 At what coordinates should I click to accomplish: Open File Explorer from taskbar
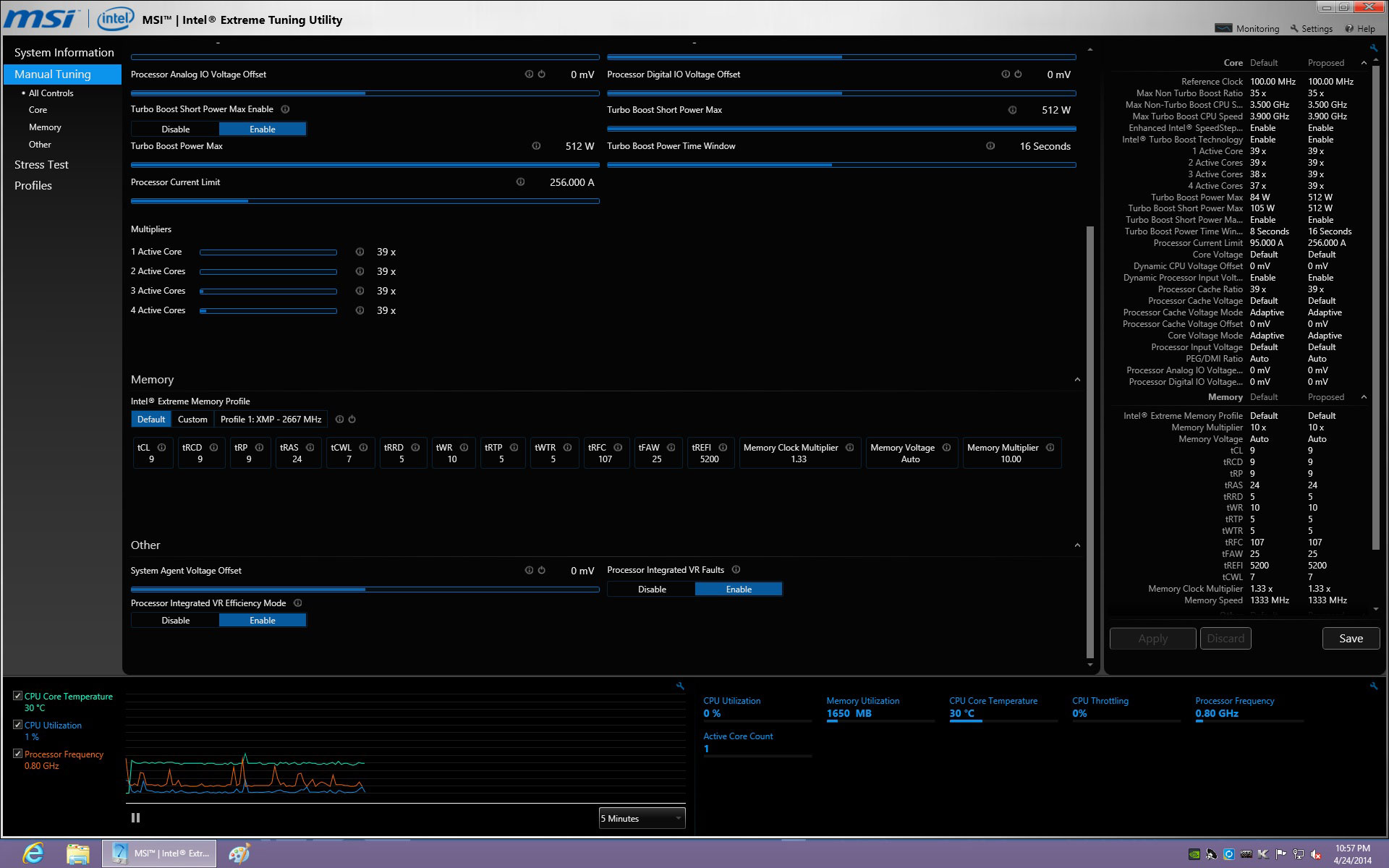point(78,854)
